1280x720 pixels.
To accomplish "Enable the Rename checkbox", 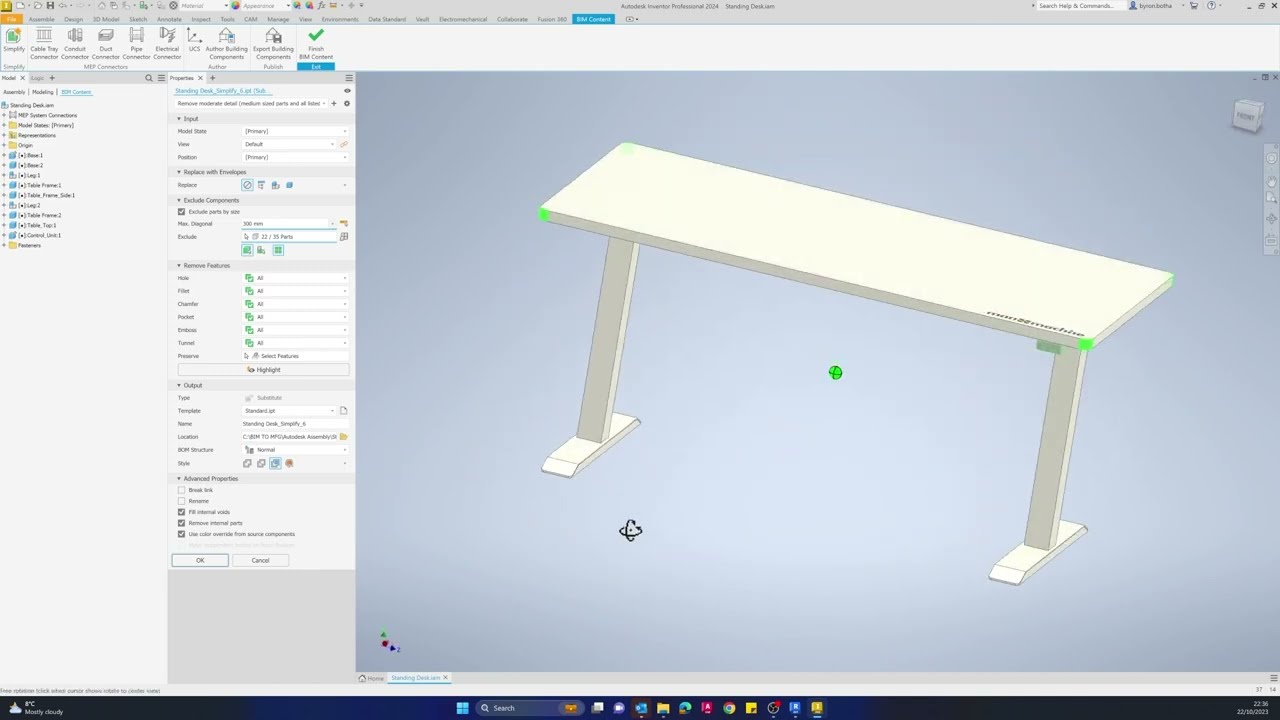I will click(182, 501).
